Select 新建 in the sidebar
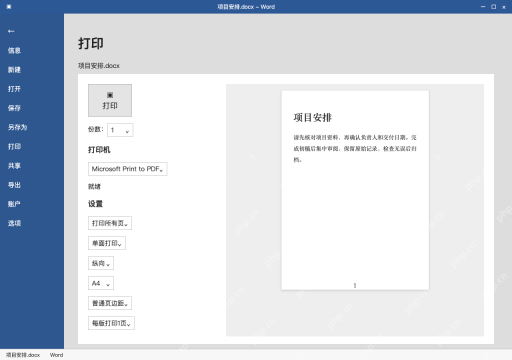Image resolution: width=512 pixels, height=360 pixels. coord(14,70)
